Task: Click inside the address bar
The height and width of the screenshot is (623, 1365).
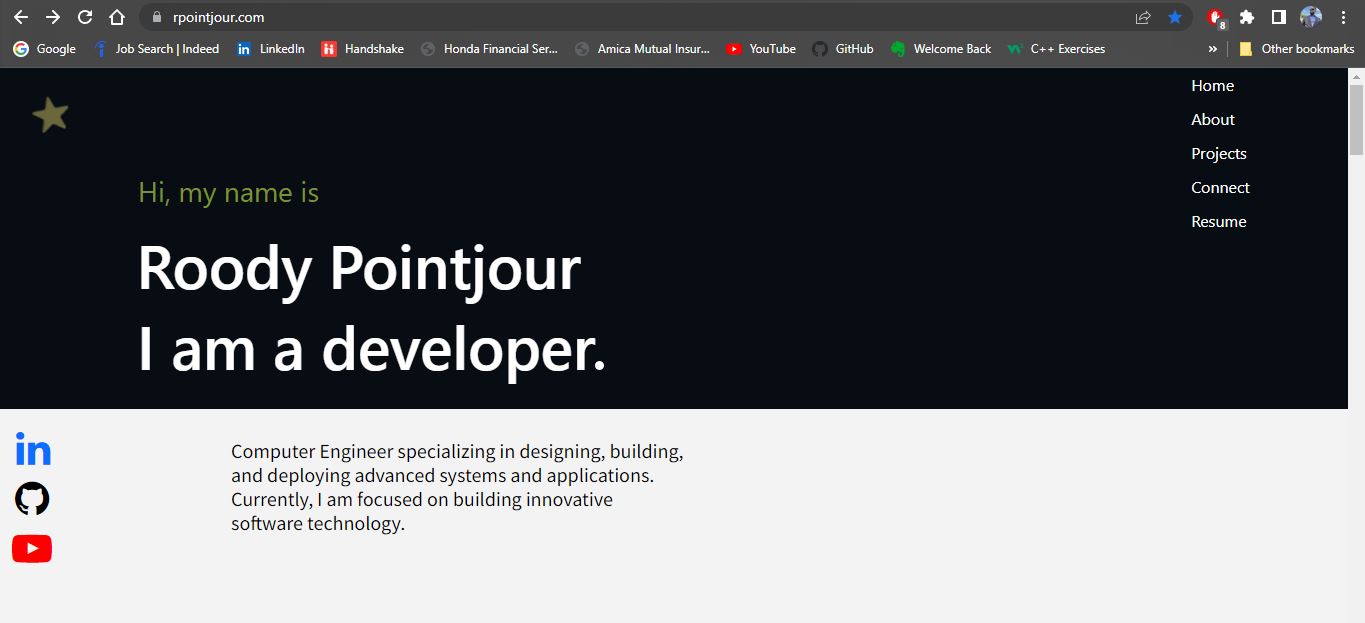Action: 400,17
